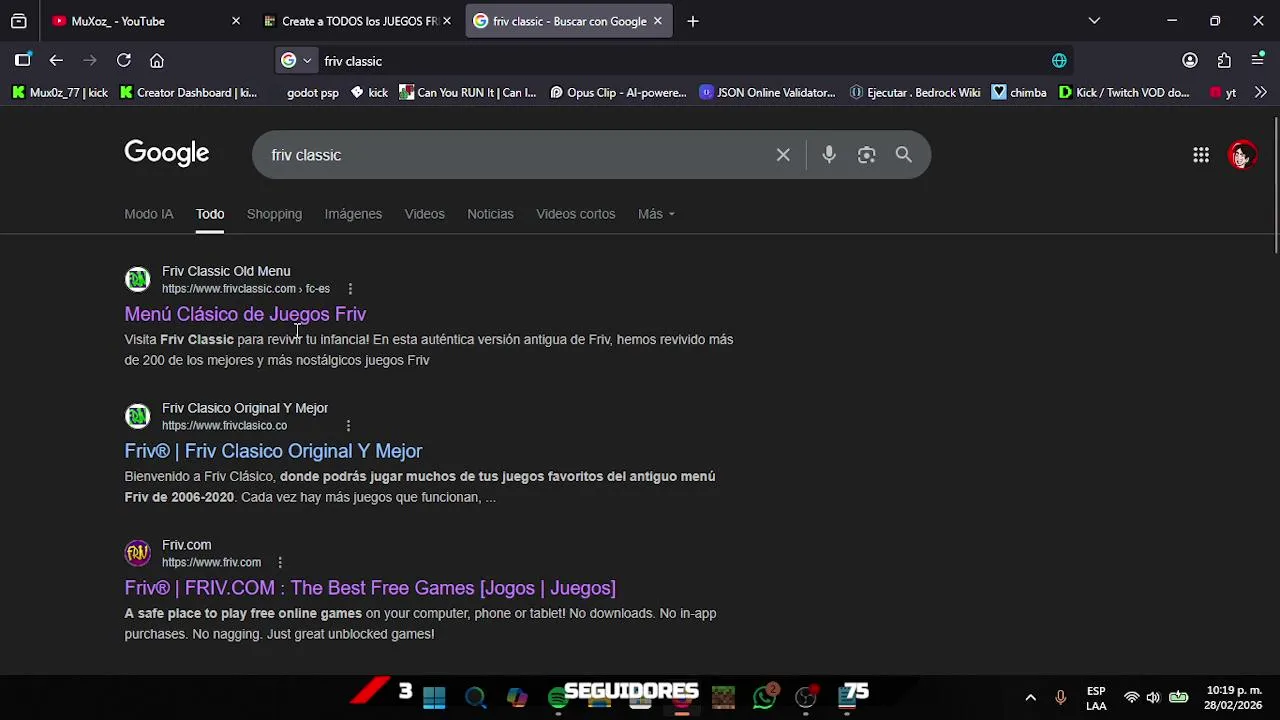Screen dimensions: 1280x720
Task: Open godot psp bookmark
Action: [312, 92]
